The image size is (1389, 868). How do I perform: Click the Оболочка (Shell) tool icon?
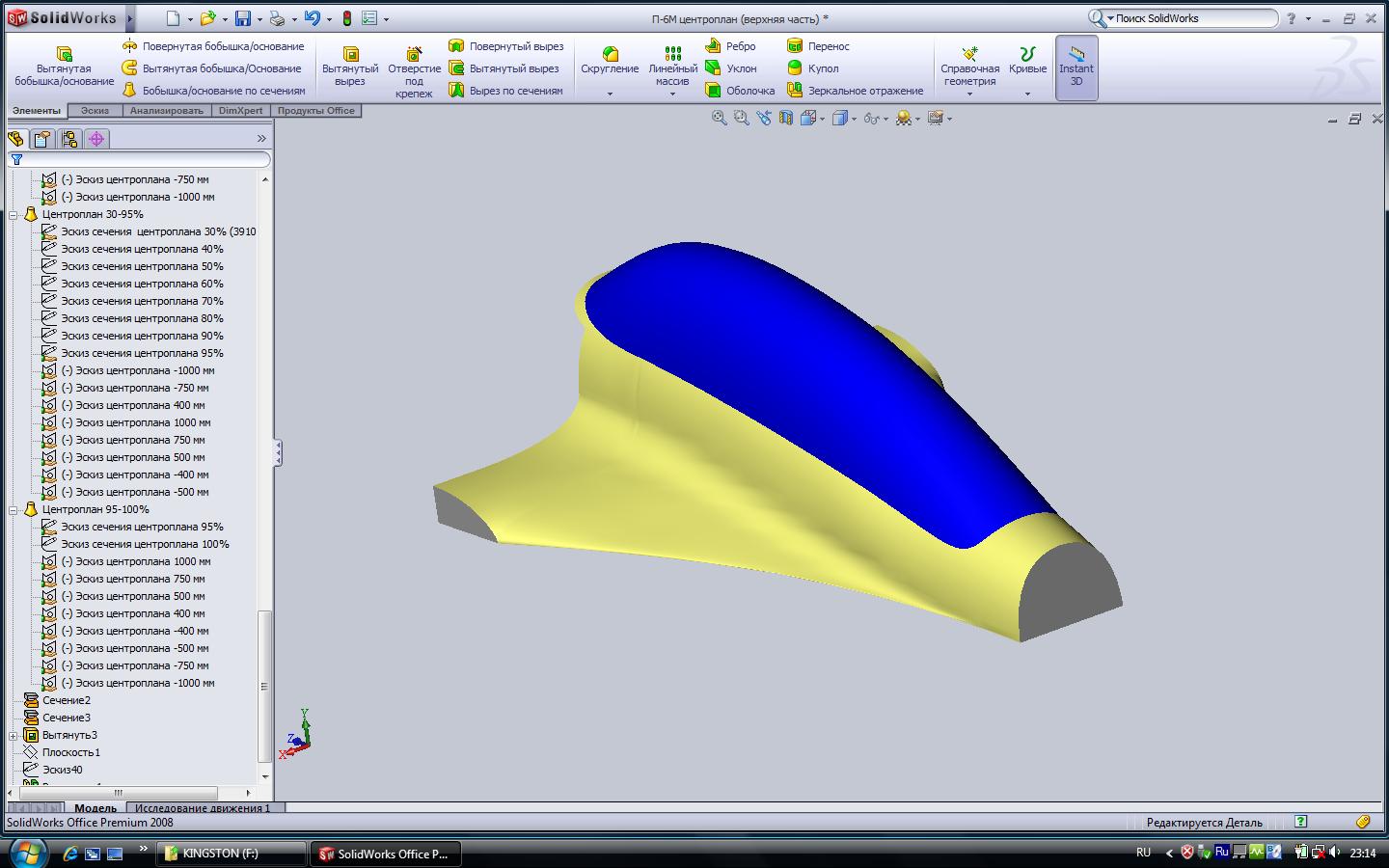click(713, 91)
